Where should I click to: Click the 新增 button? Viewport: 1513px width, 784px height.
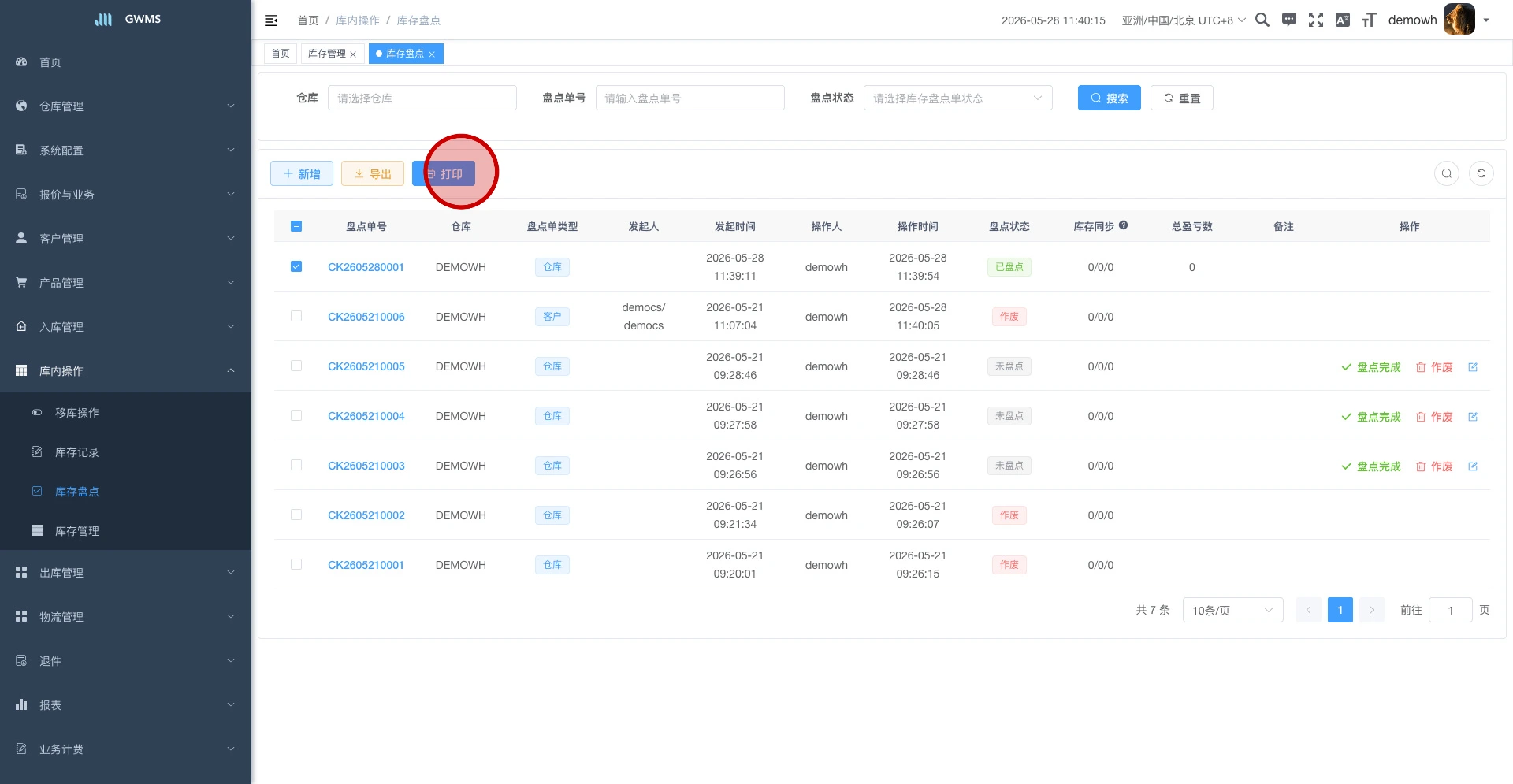[x=302, y=174]
